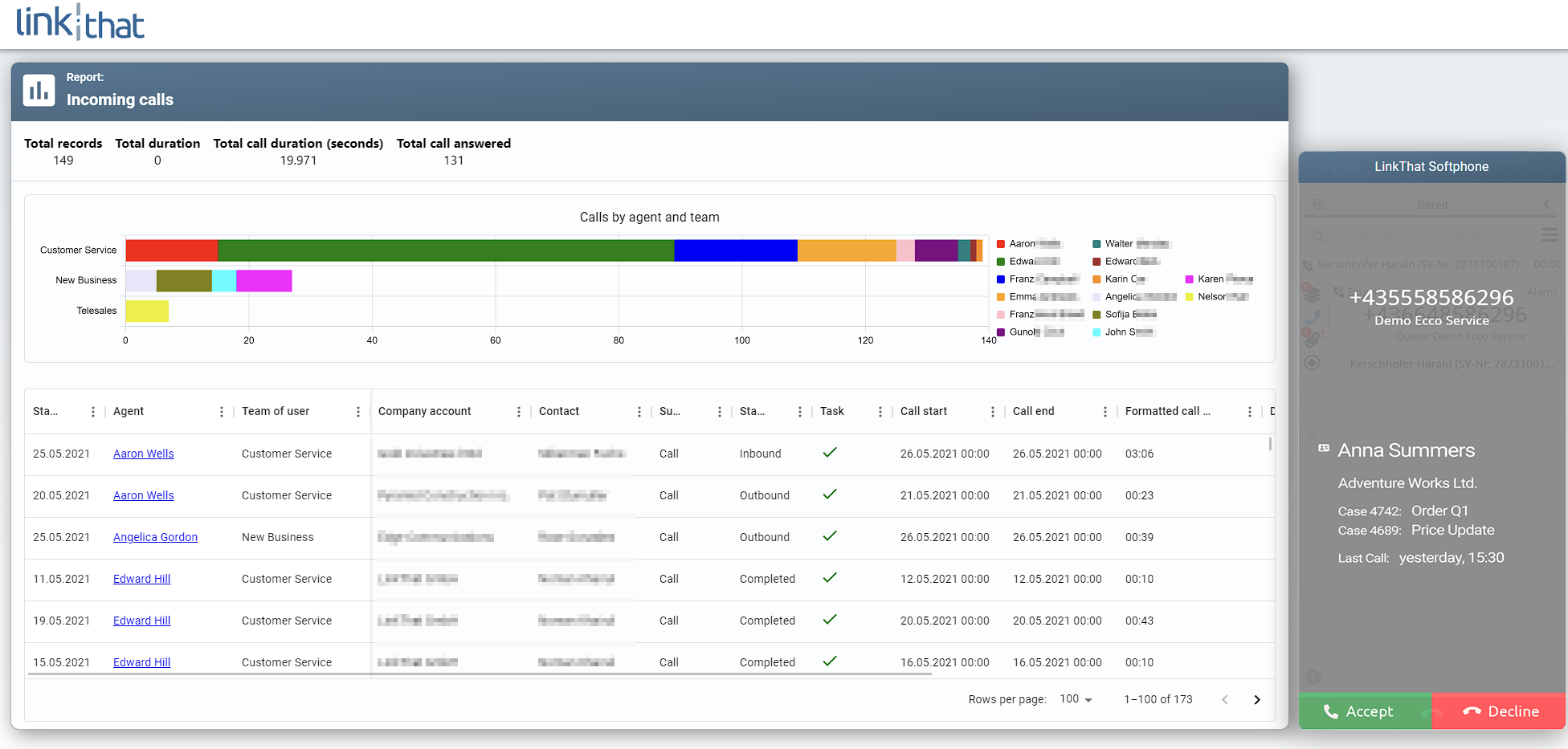The image size is (1568, 749).
Task: Click the headset icon next to Bereit status
Action: 1318,205
